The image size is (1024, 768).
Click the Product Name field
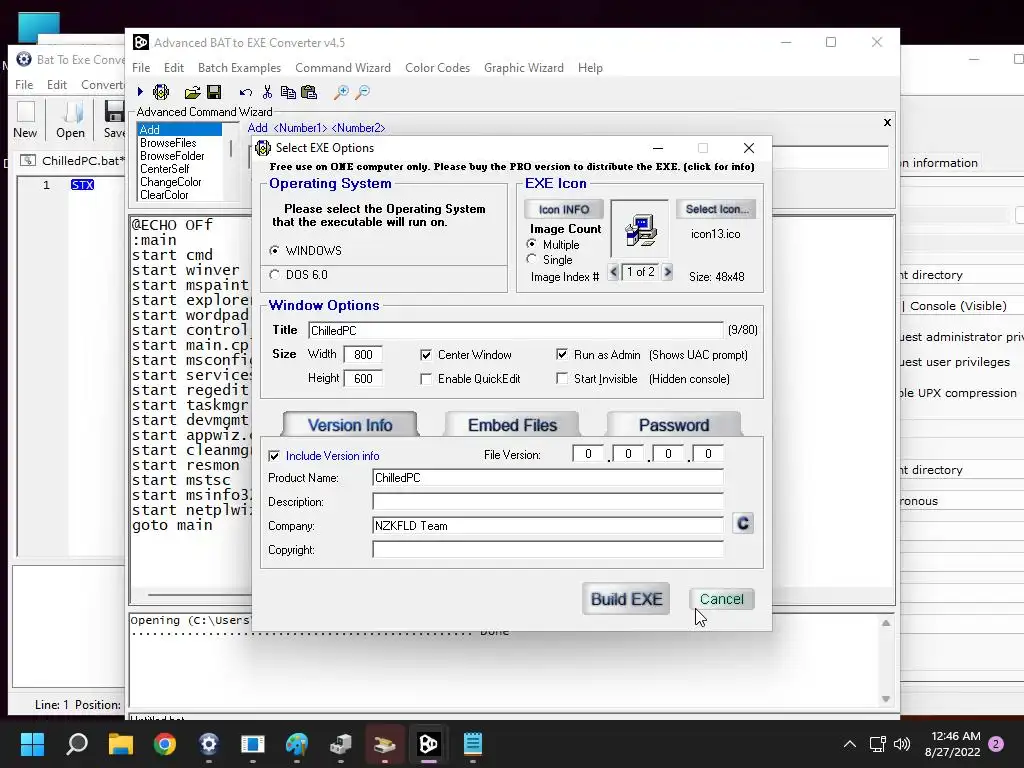pos(548,478)
